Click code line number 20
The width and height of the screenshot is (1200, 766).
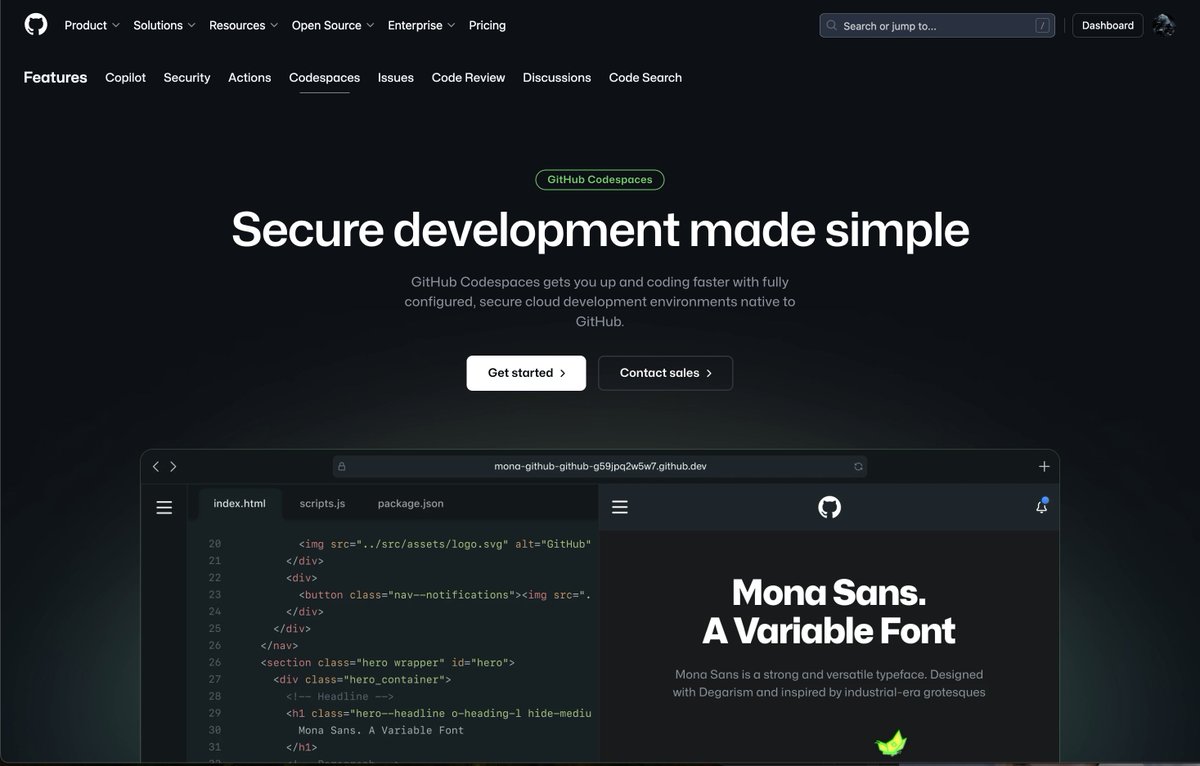tap(214, 544)
